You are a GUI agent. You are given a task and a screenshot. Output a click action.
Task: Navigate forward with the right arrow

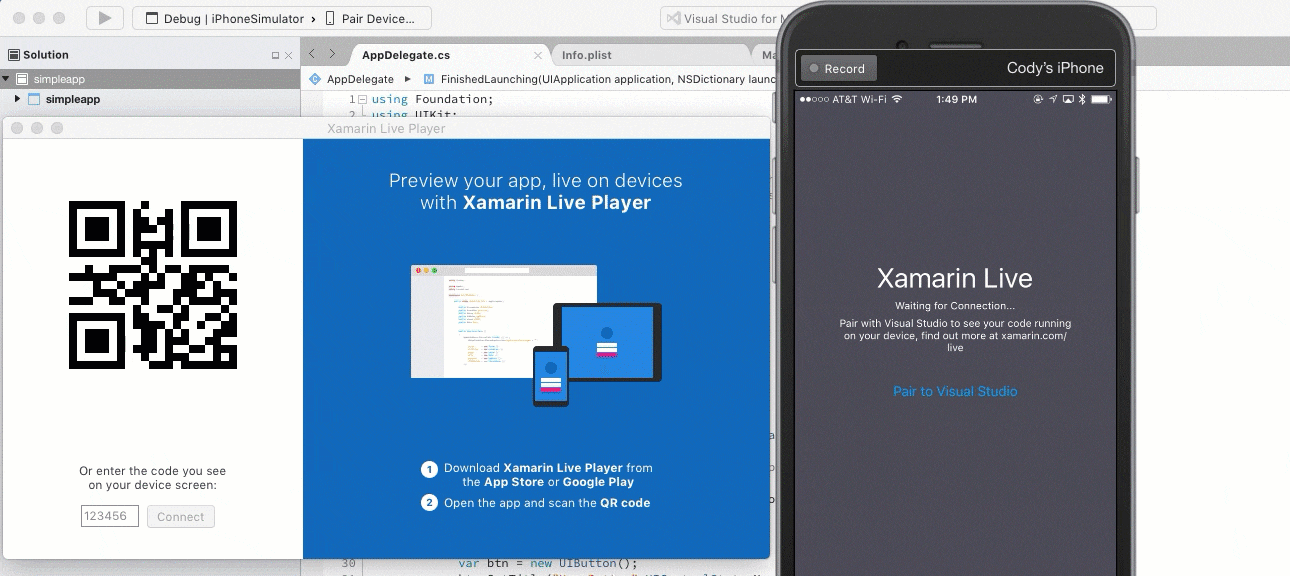click(332, 55)
